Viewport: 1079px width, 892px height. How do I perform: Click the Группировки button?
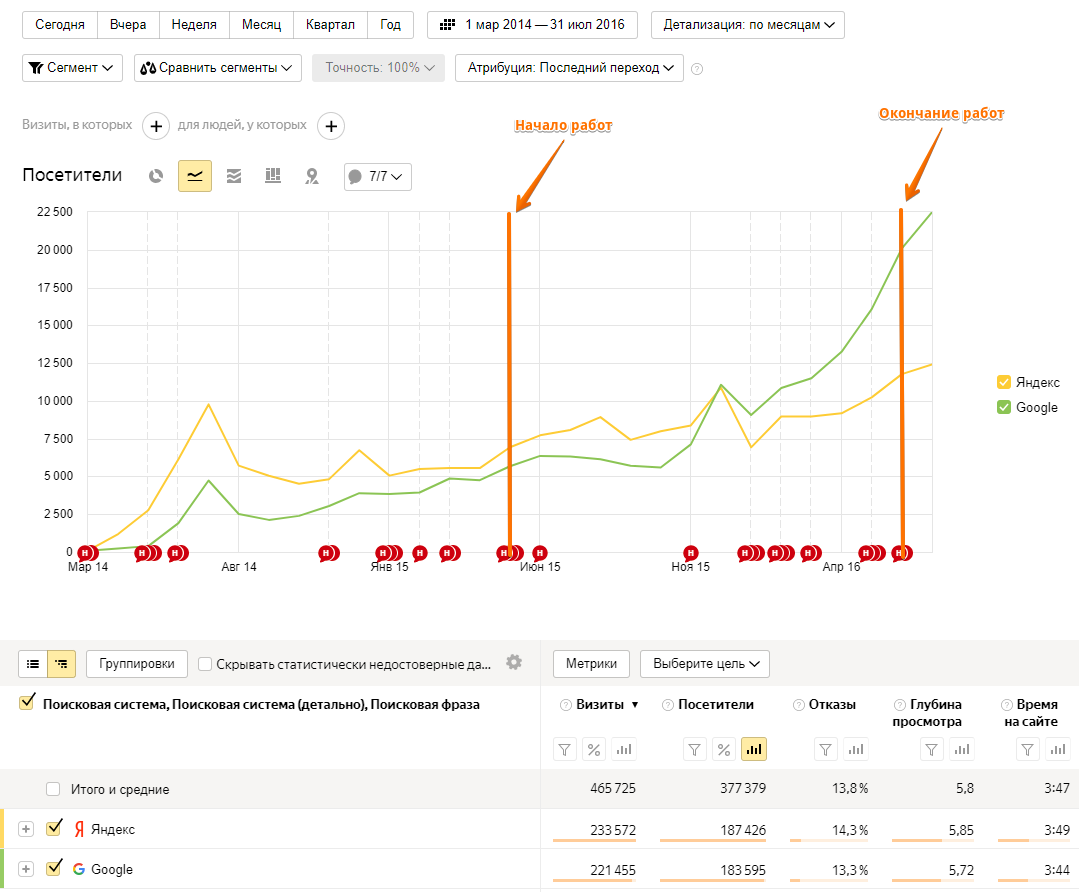136,664
